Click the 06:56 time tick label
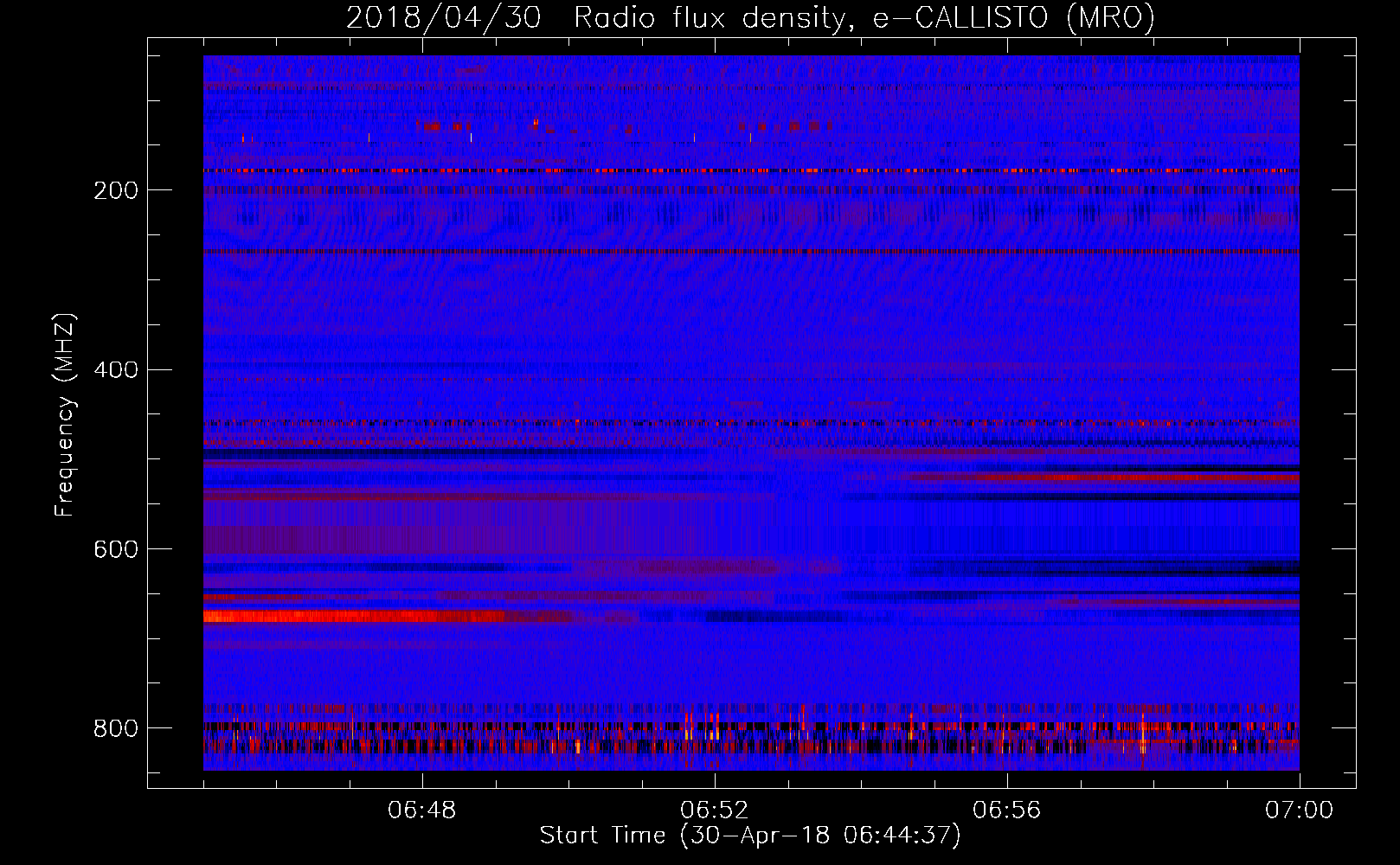The image size is (1400, 865). pyautogui.click(x=1007, y=811)
